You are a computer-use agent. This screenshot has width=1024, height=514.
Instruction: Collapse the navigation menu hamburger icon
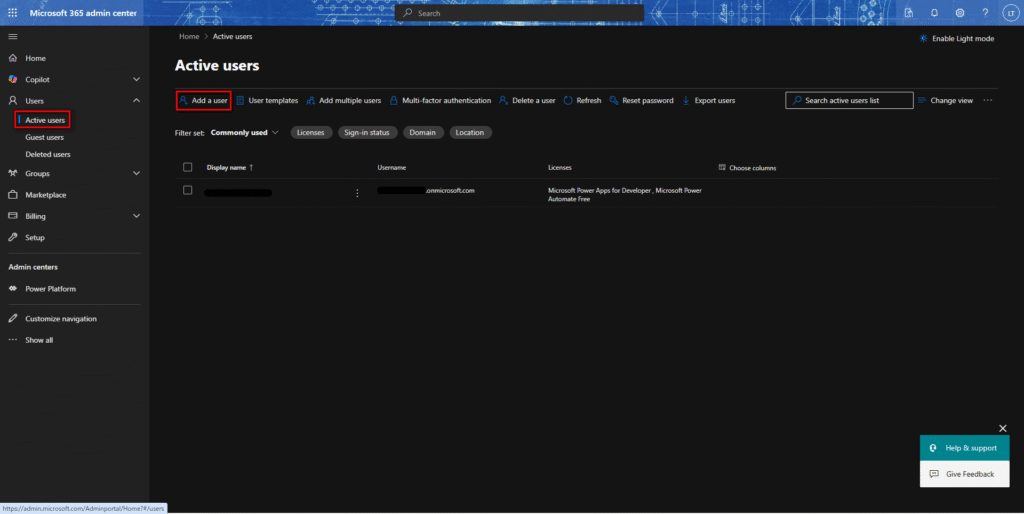12,36
